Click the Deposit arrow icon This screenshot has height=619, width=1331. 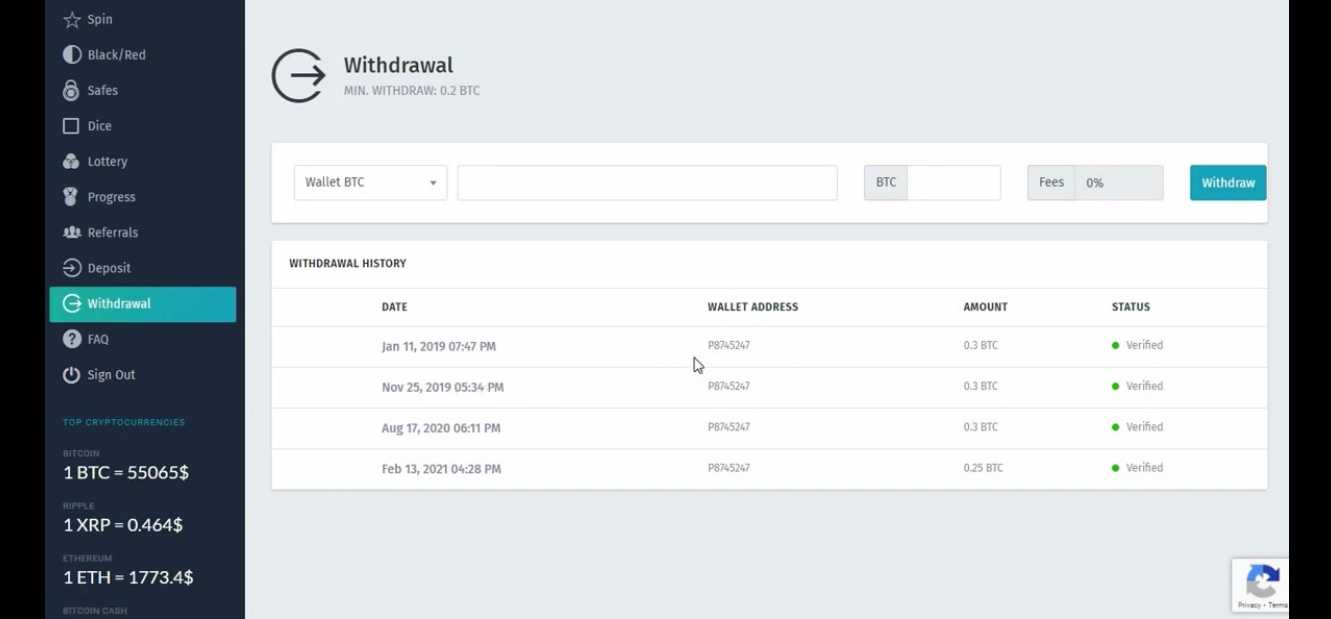pos(71,268)
